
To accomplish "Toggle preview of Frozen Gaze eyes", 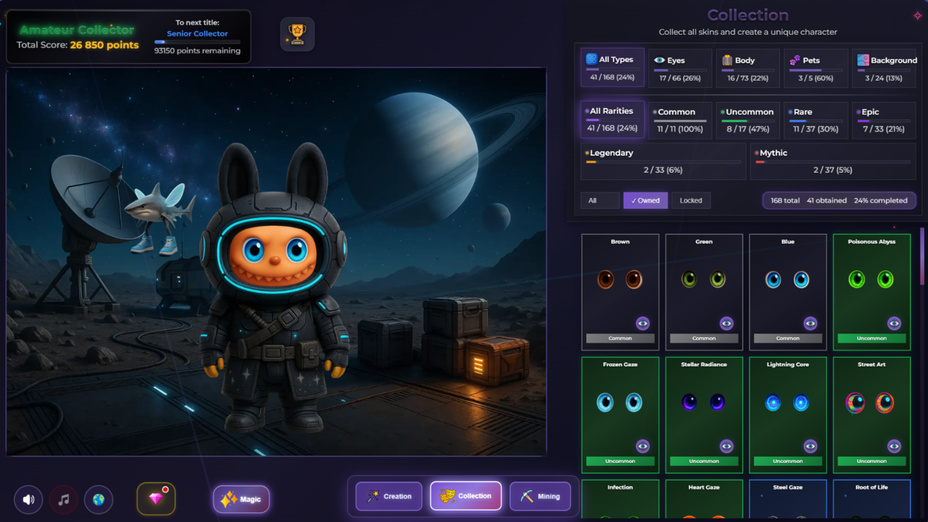I will (x=642, y=446).
